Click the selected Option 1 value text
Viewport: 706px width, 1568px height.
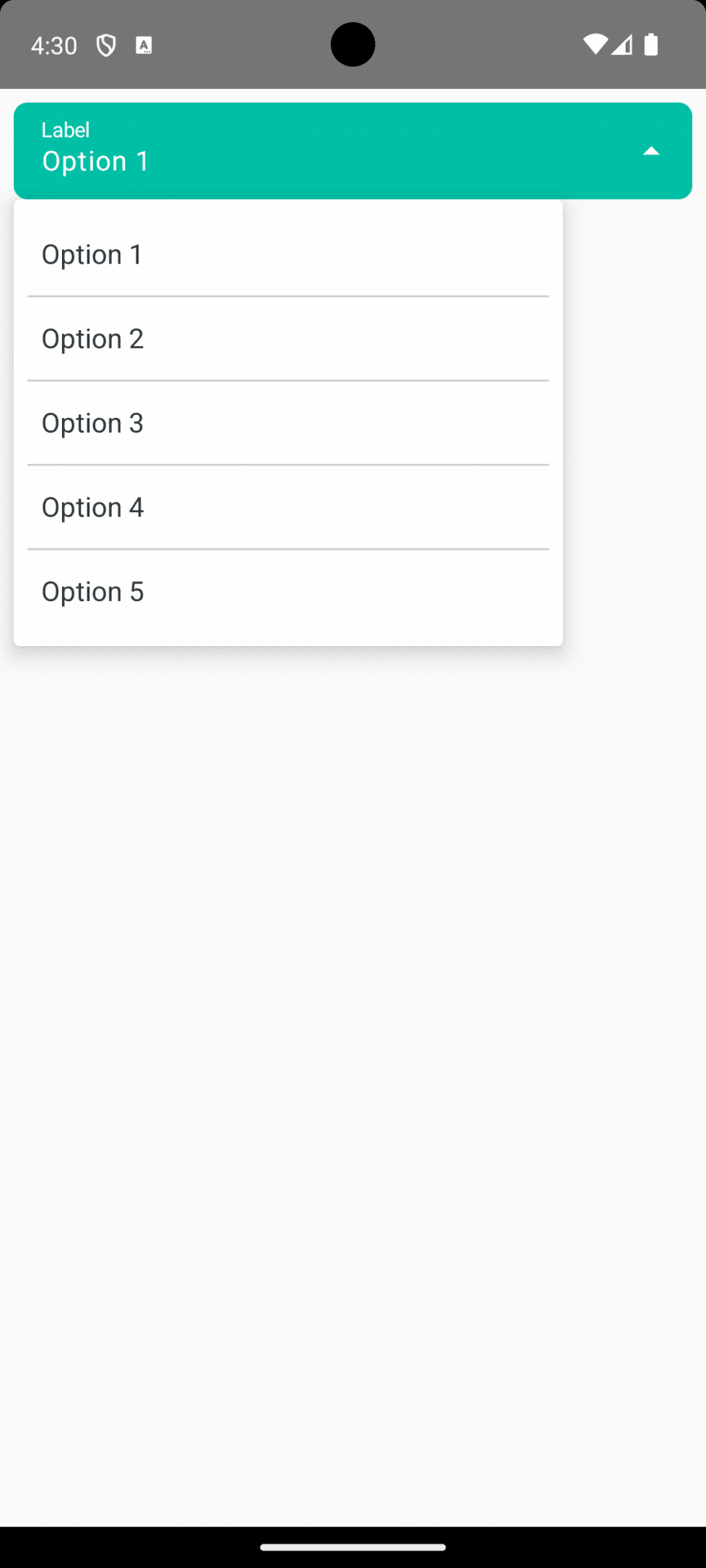click(95, 162)
